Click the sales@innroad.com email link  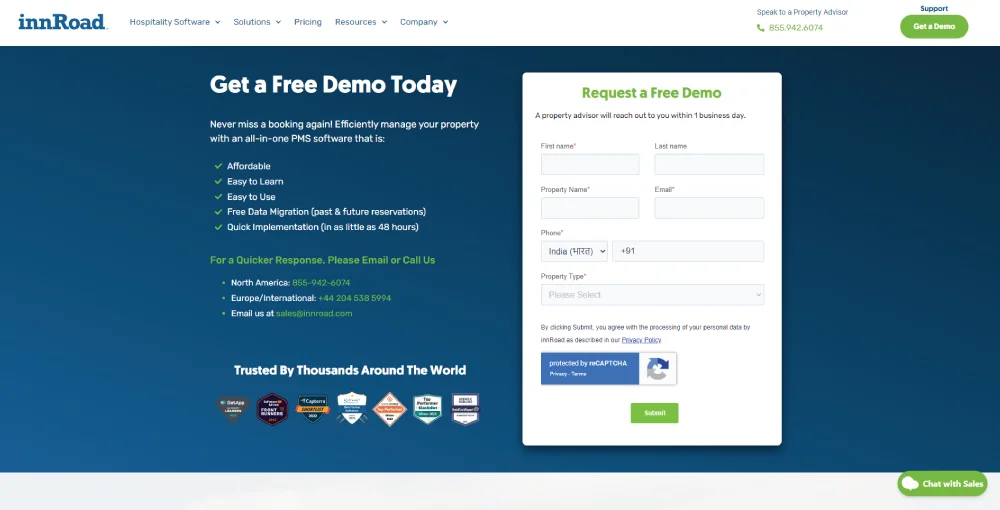point(314,313)
